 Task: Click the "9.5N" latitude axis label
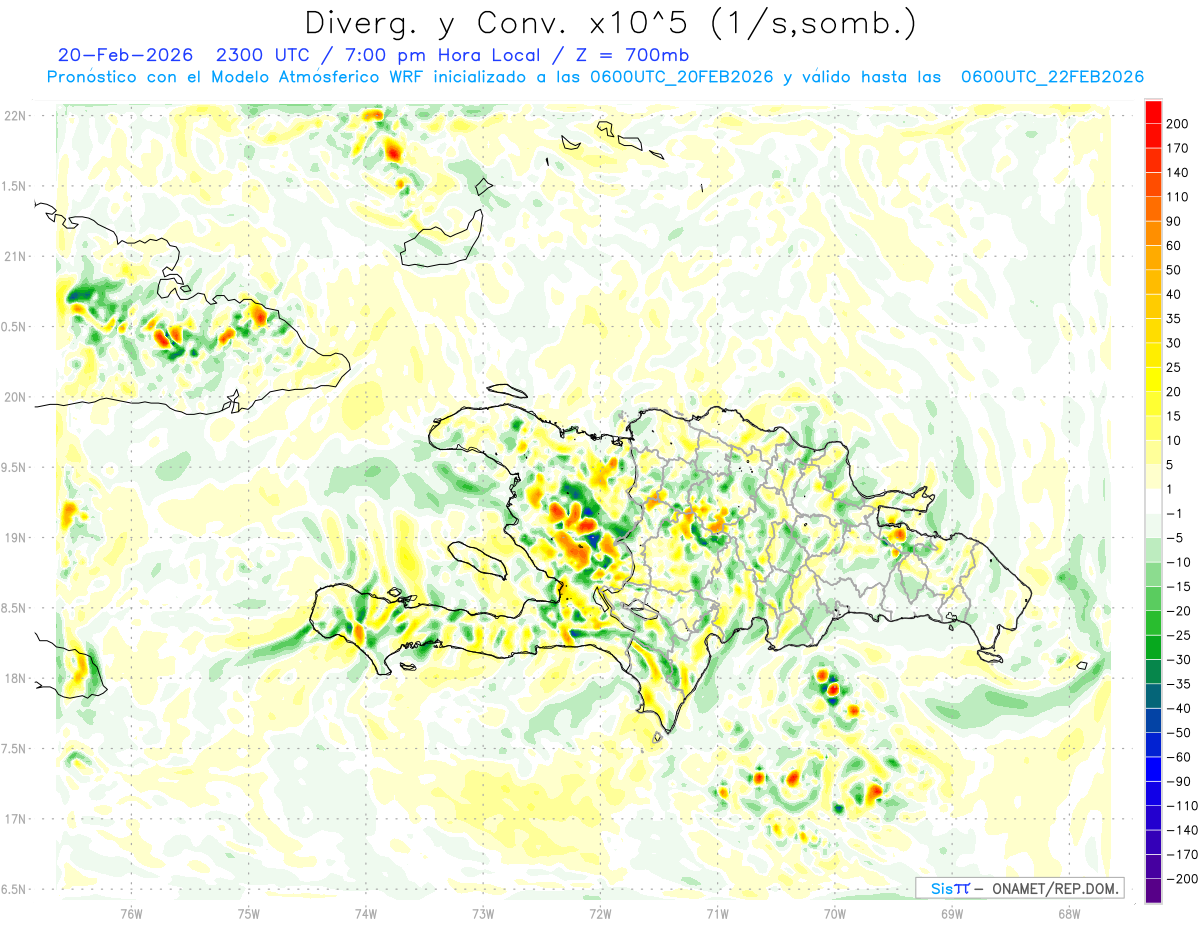14,467
